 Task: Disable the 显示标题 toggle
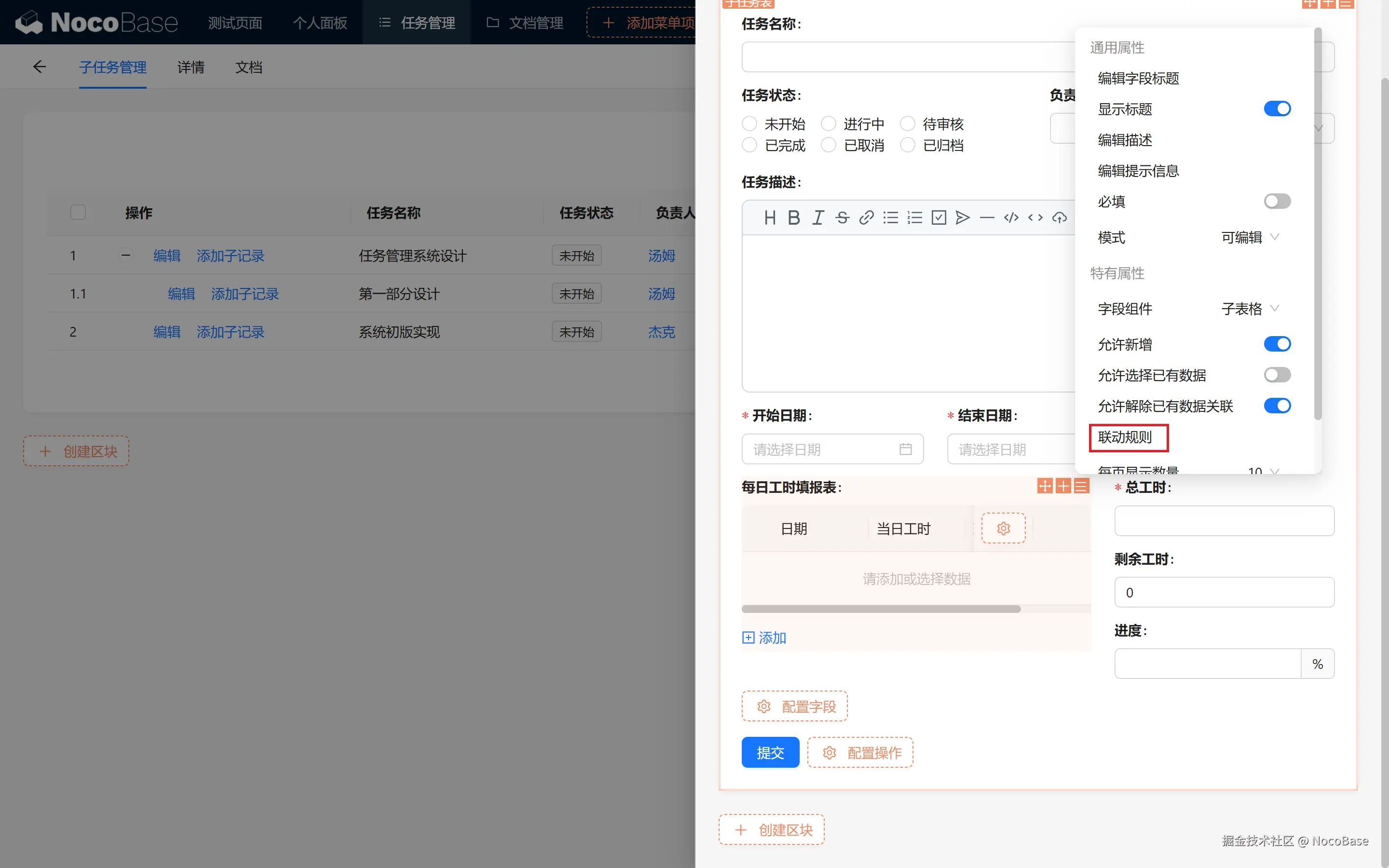1277,108
